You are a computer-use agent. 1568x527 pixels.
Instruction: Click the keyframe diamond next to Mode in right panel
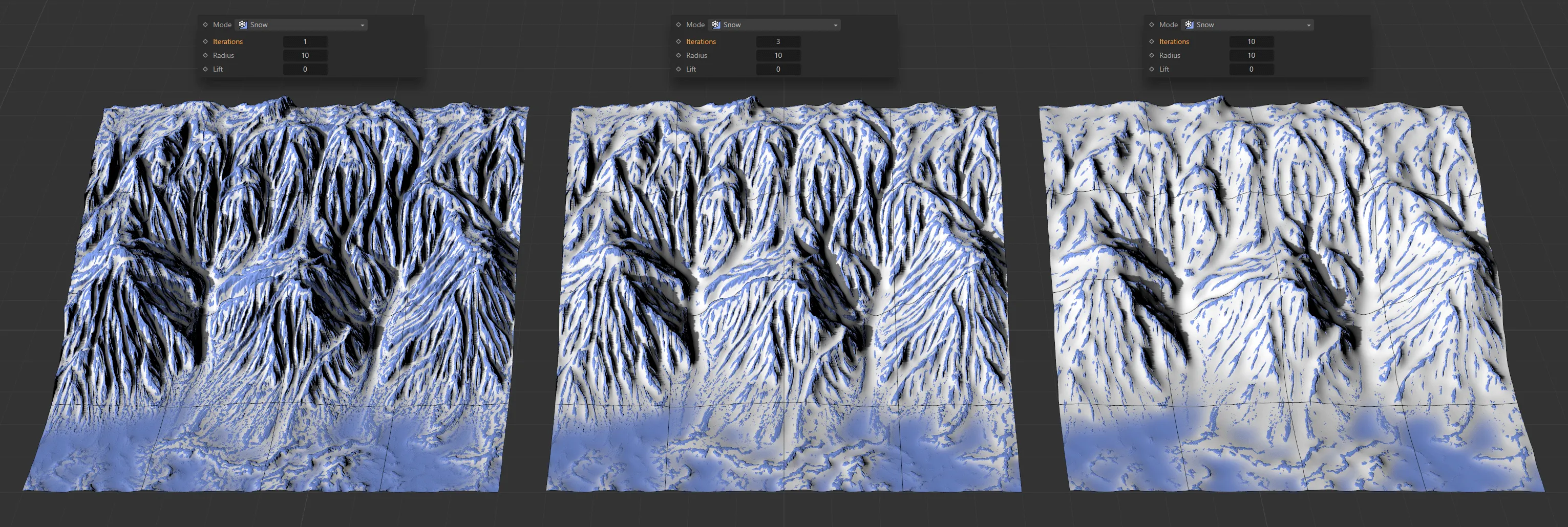tap(1151, 25)
